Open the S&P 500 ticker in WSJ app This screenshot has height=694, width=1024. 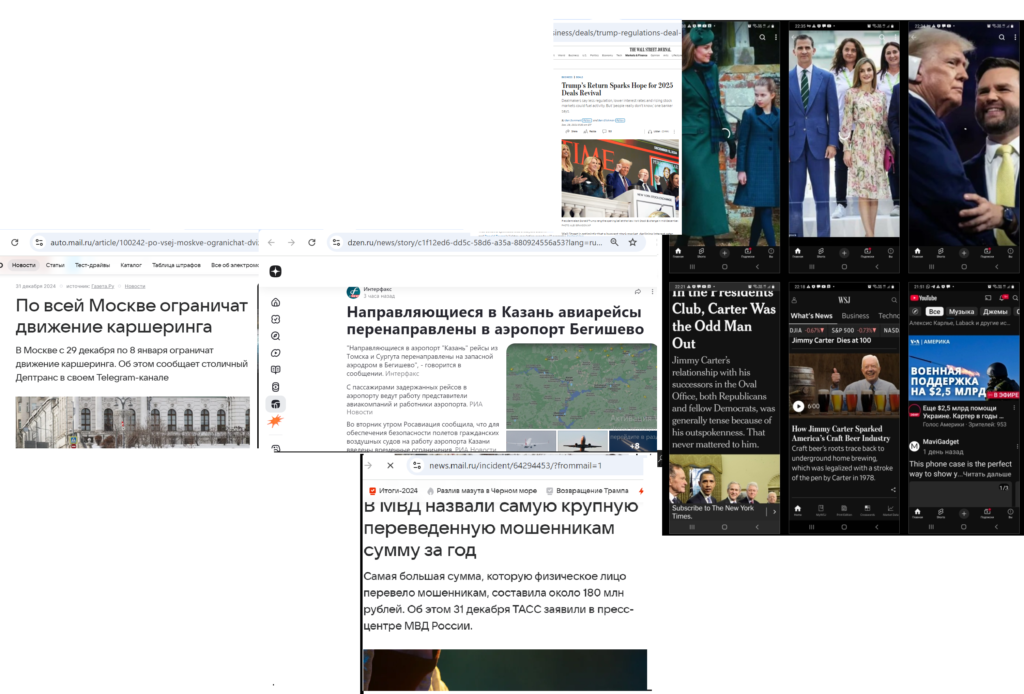(854, 330)
